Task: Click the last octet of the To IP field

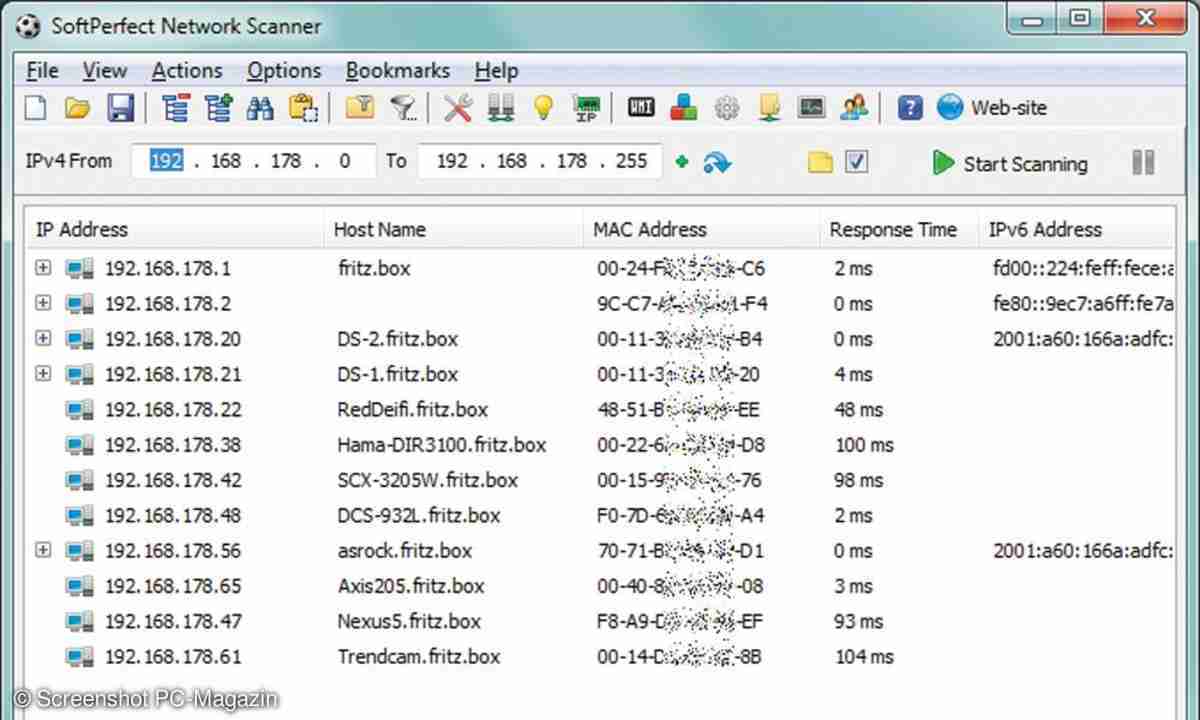Action: click(631, 161)
